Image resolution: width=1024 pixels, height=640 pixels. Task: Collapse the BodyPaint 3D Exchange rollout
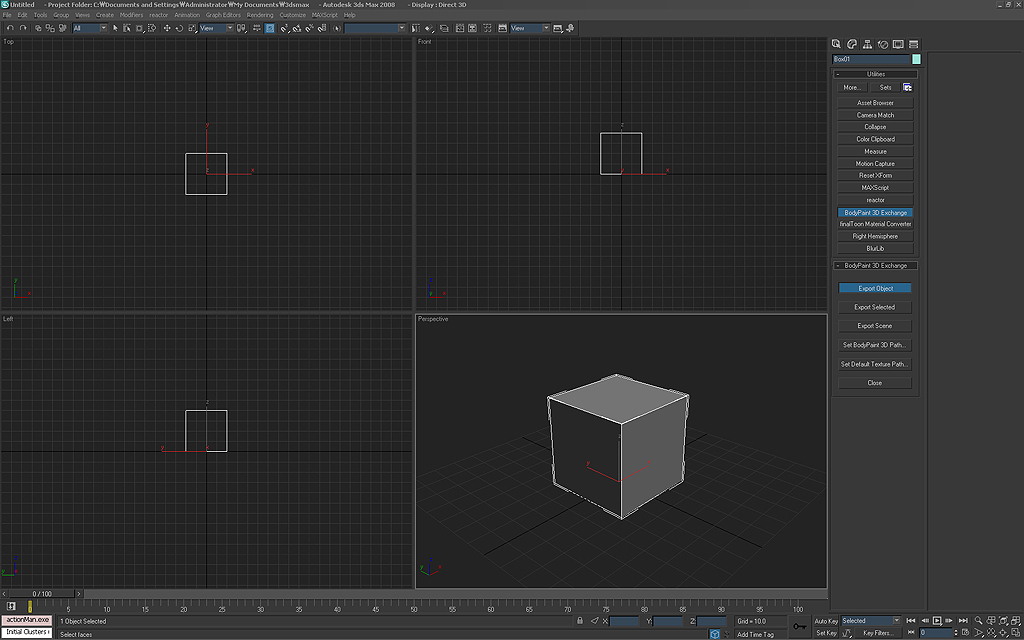[x=875, y=266]
